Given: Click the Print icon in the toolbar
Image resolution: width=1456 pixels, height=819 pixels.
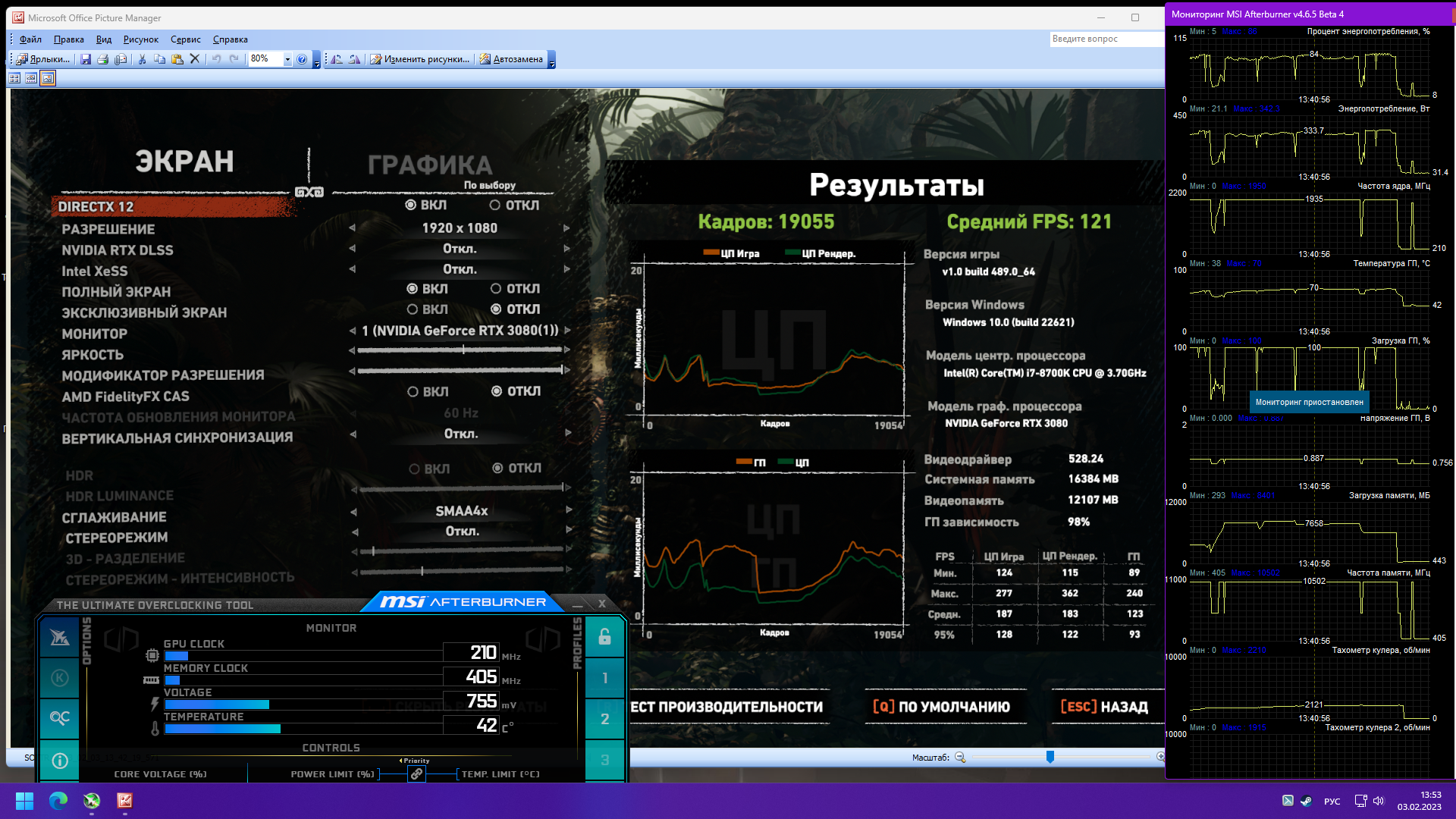Looking at the screenshot, I should 103,59.
